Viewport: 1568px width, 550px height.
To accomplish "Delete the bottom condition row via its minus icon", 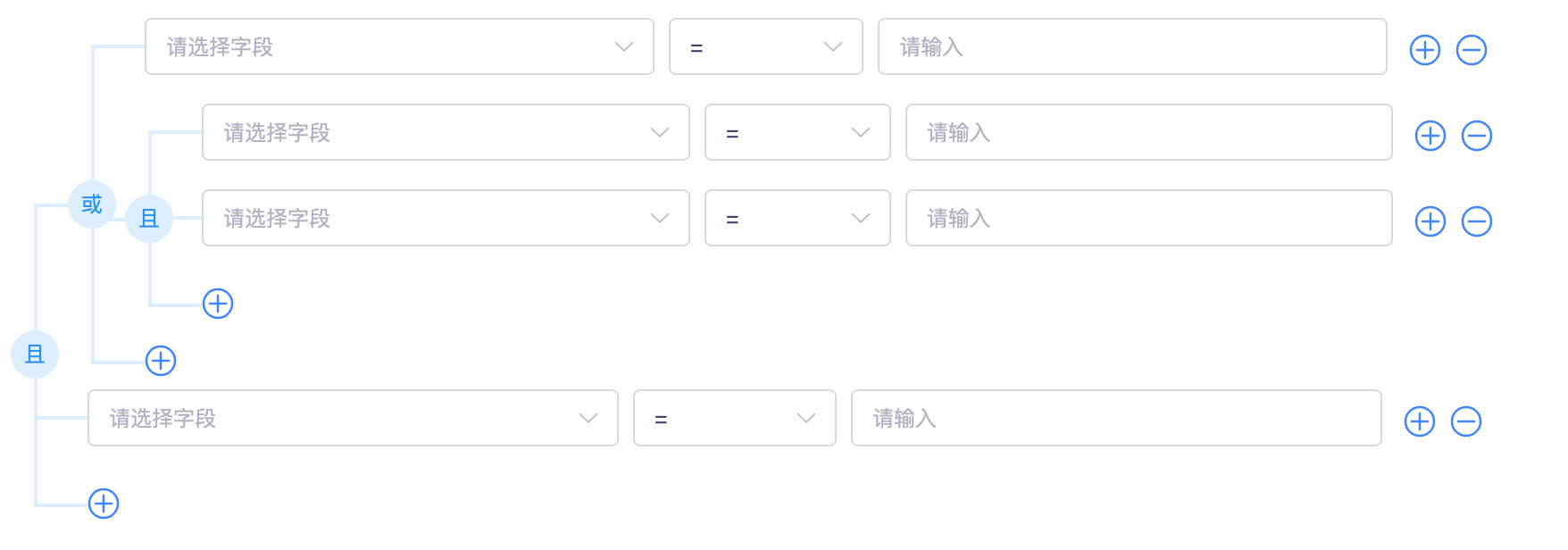I will tap(1466, 421).
